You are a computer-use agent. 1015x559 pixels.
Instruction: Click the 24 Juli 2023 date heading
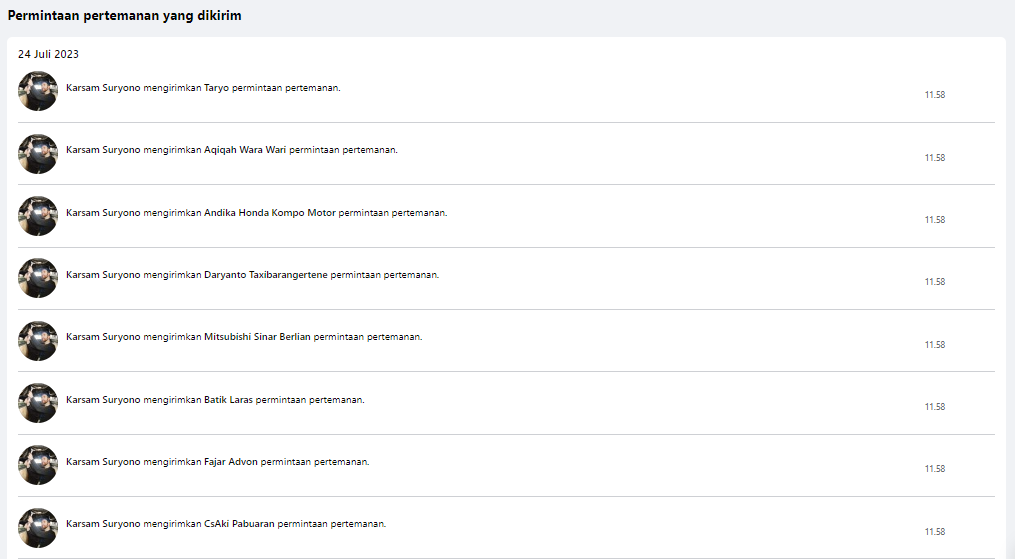pos(48,54)
